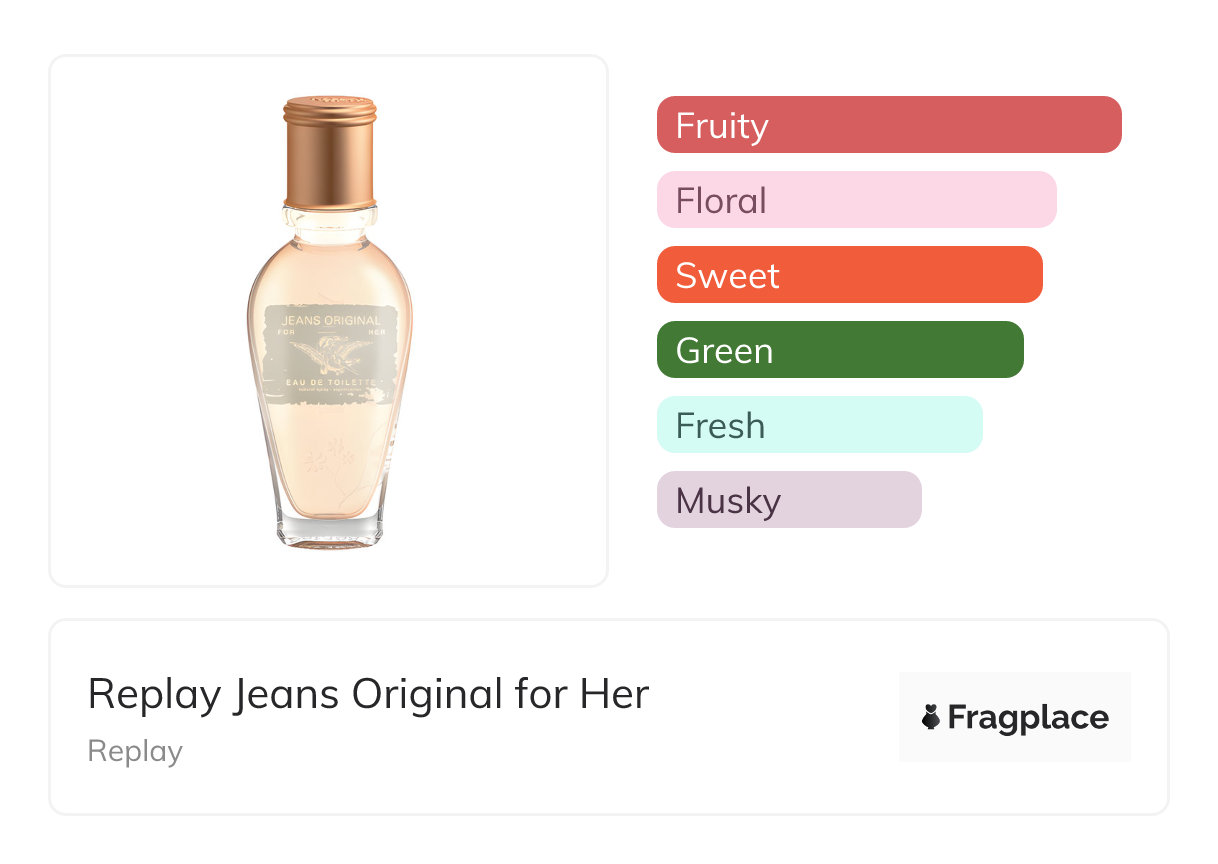Image resolution: width=1218 pixels, height=864 pixels.
Task: Select the mint Fresh accord bar
Action: 819,425
